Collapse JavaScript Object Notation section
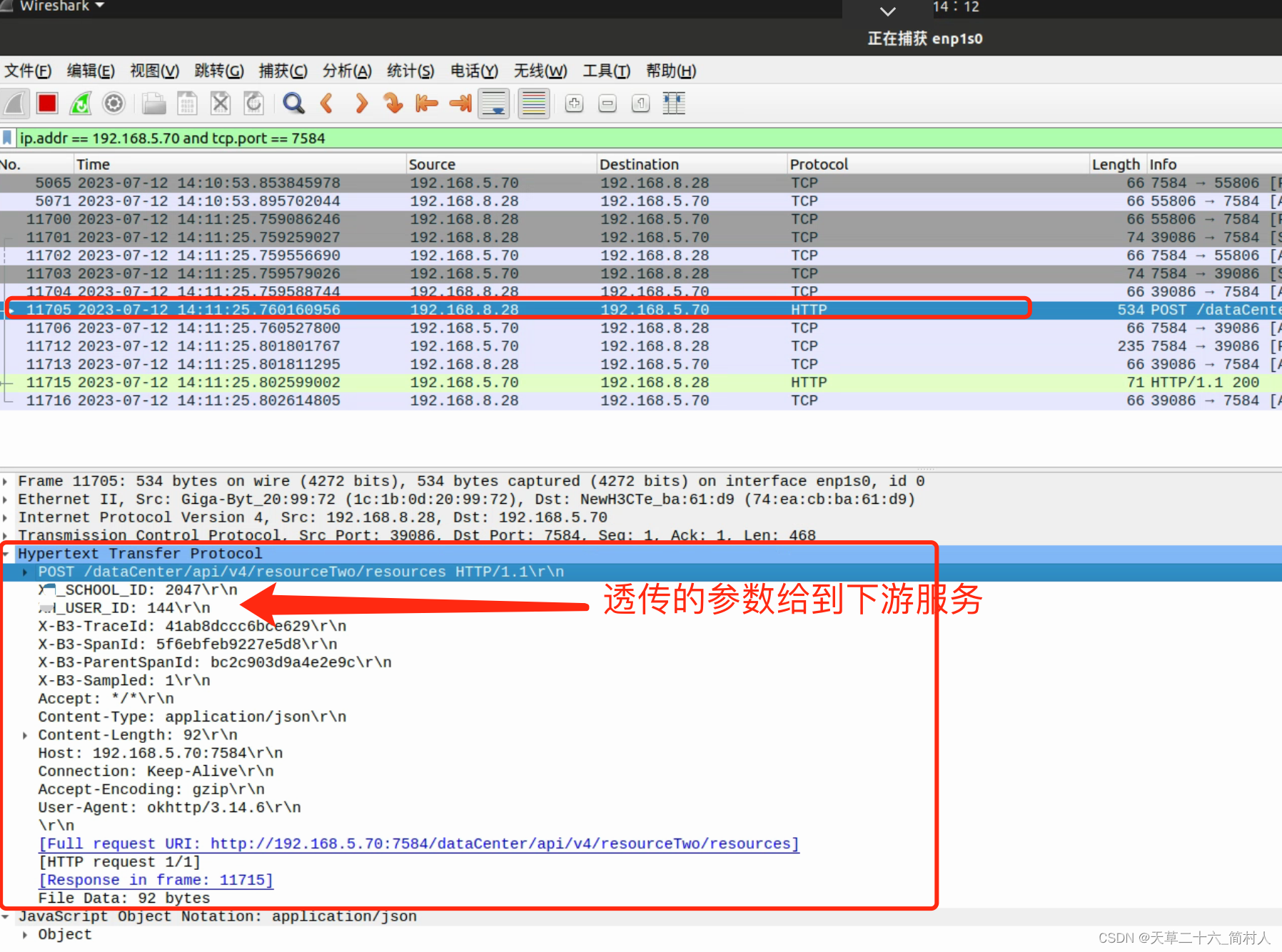 coord(6,916)
